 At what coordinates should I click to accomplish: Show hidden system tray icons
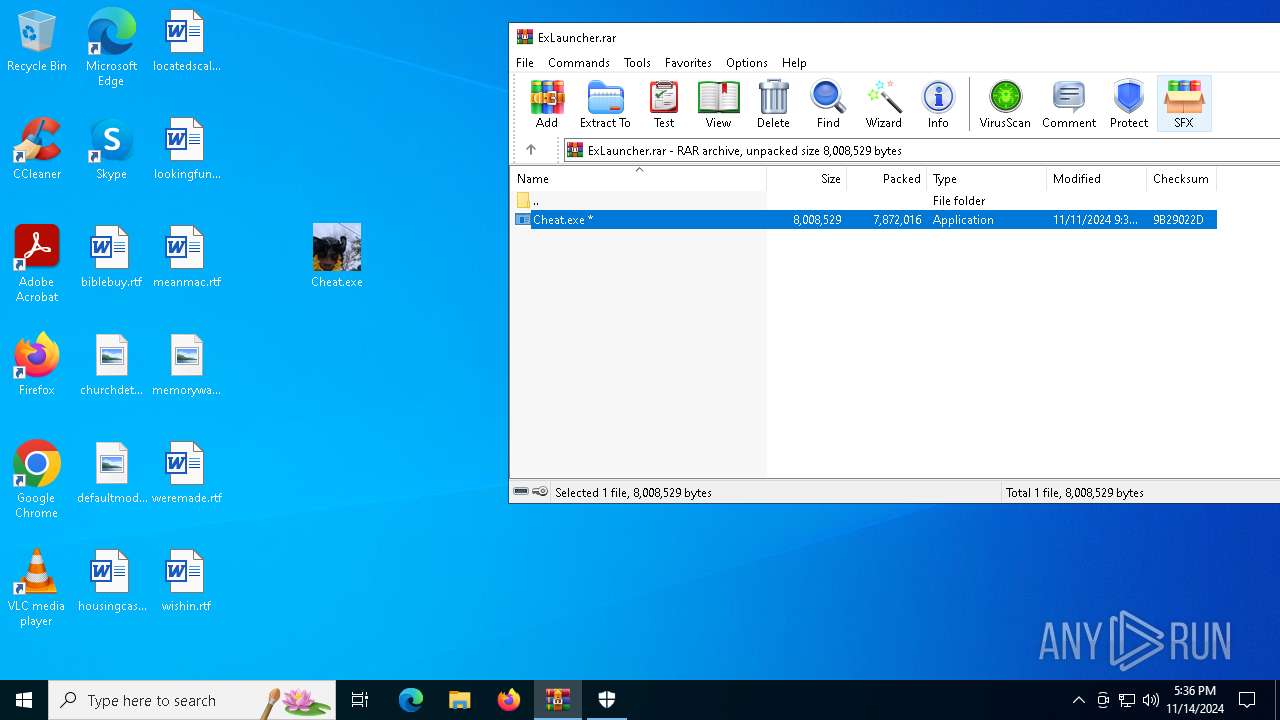click(x=1078, y=700)
